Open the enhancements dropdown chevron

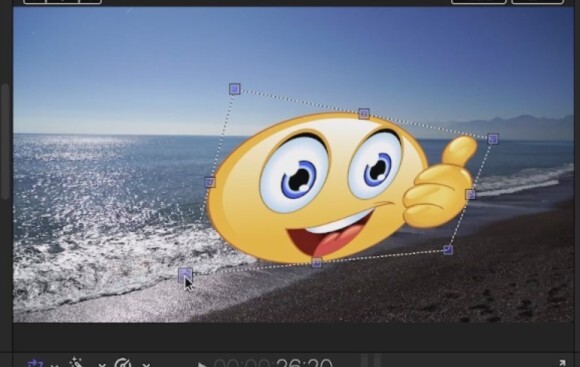[x=102, y=365]
